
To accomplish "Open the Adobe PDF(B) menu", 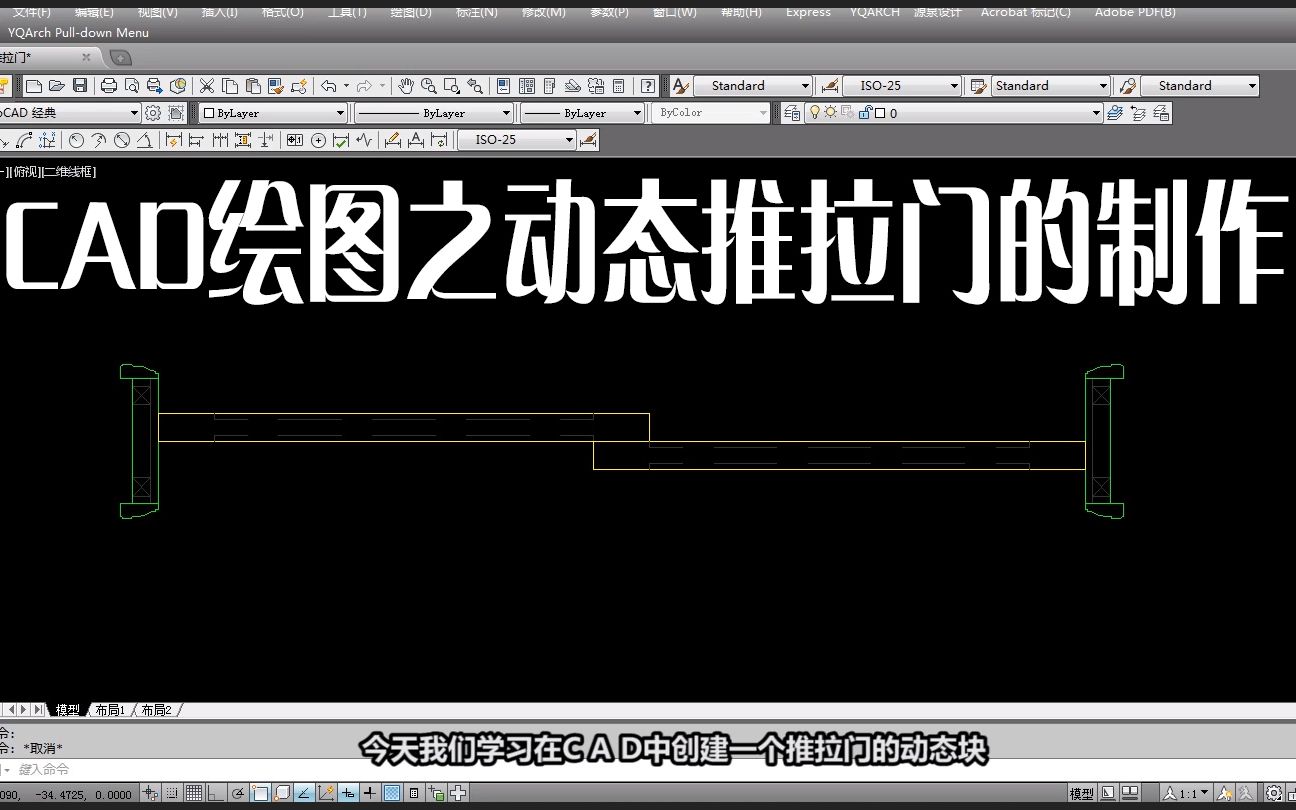I will (x=1135, y=12).
